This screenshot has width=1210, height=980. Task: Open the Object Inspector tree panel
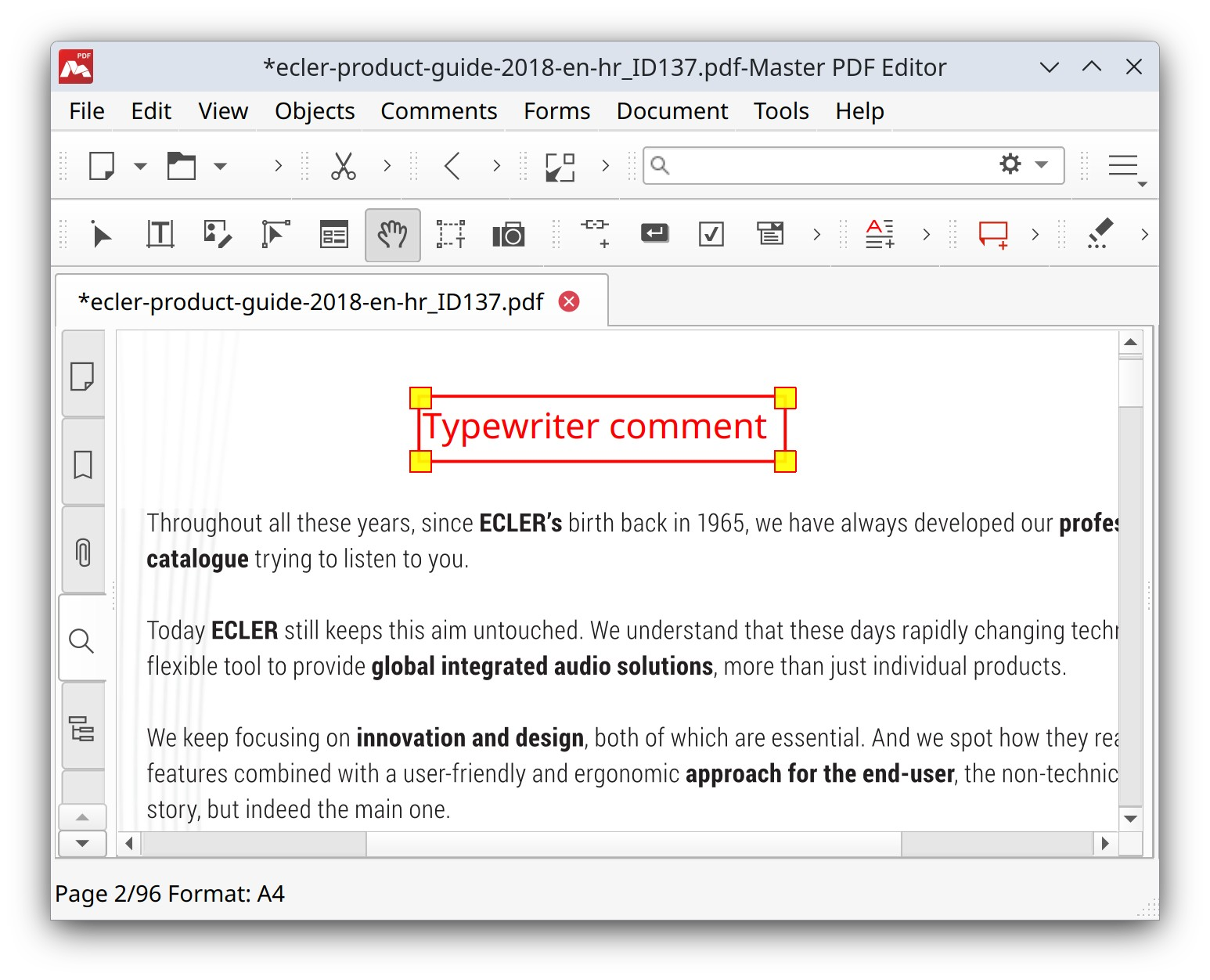pyautogui.click(x=83, y=727)
